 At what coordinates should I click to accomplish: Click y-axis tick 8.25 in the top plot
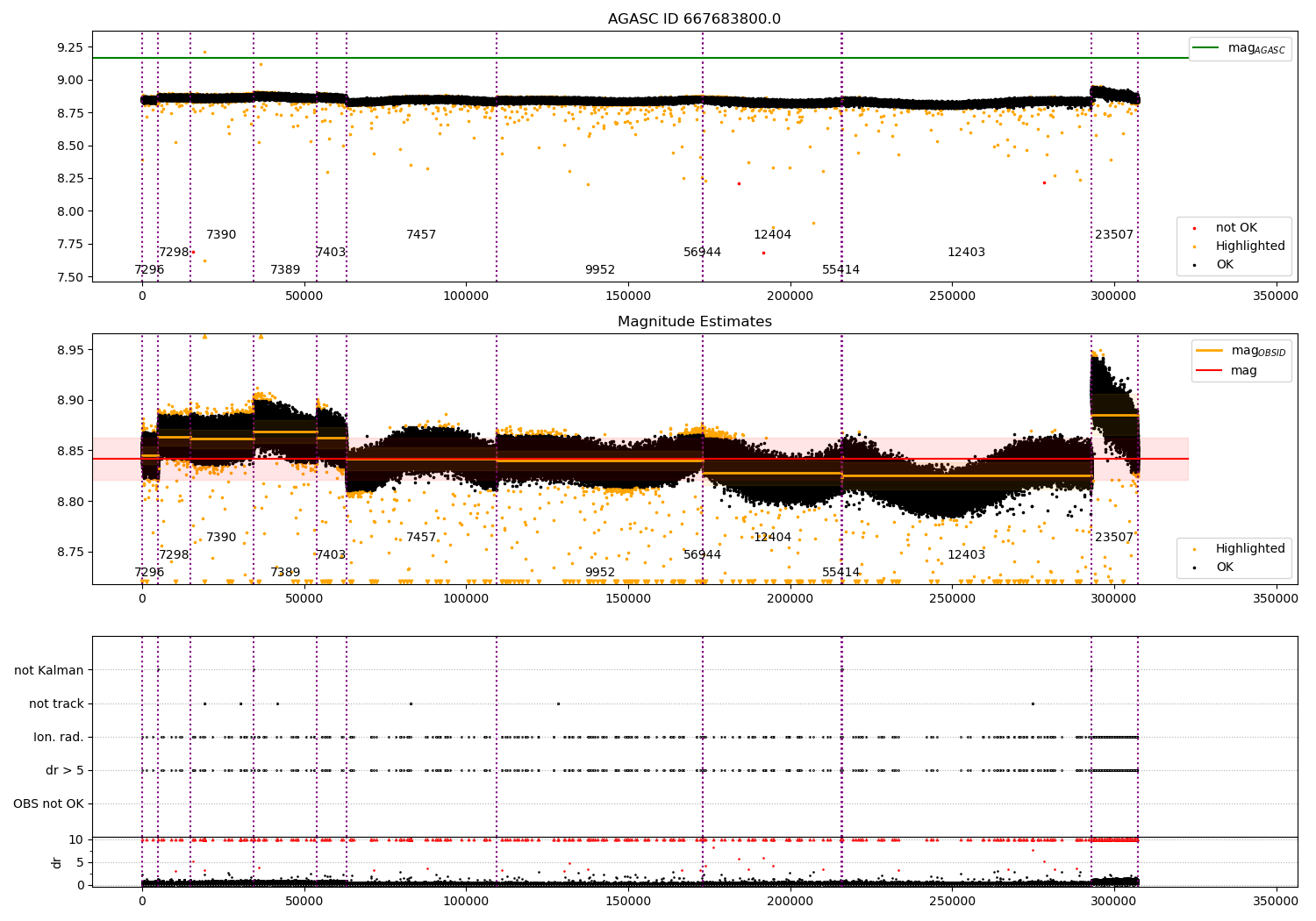pyautogui.click(x=71, y=178)
